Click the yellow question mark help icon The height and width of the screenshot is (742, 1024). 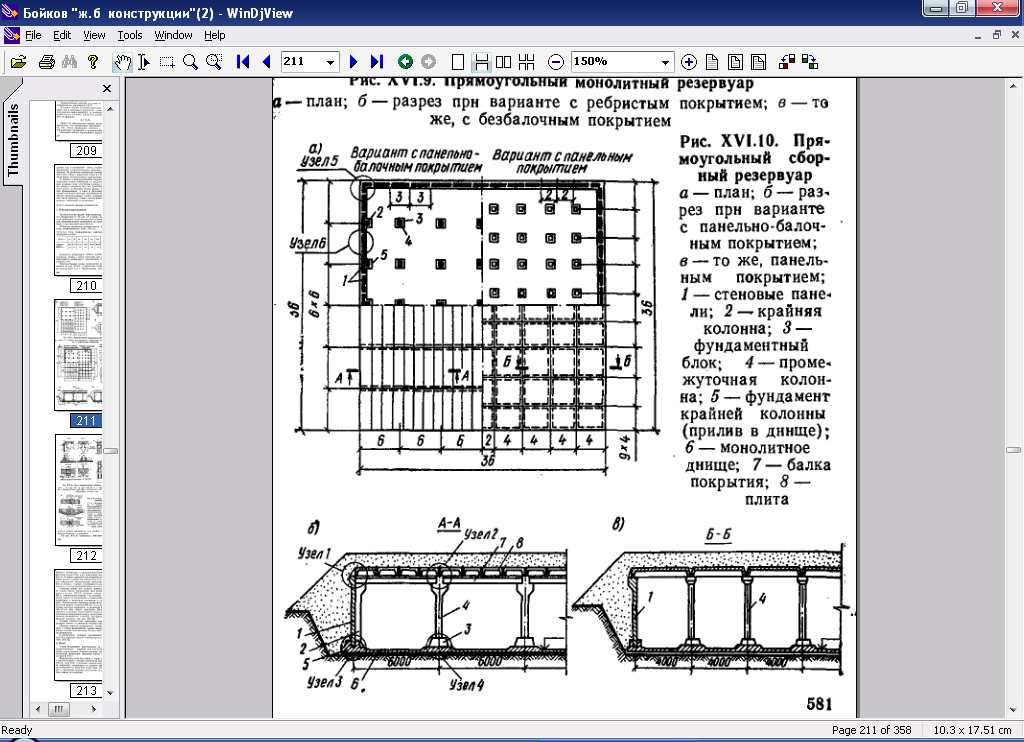pyautogui.click(x=93, y=62)
